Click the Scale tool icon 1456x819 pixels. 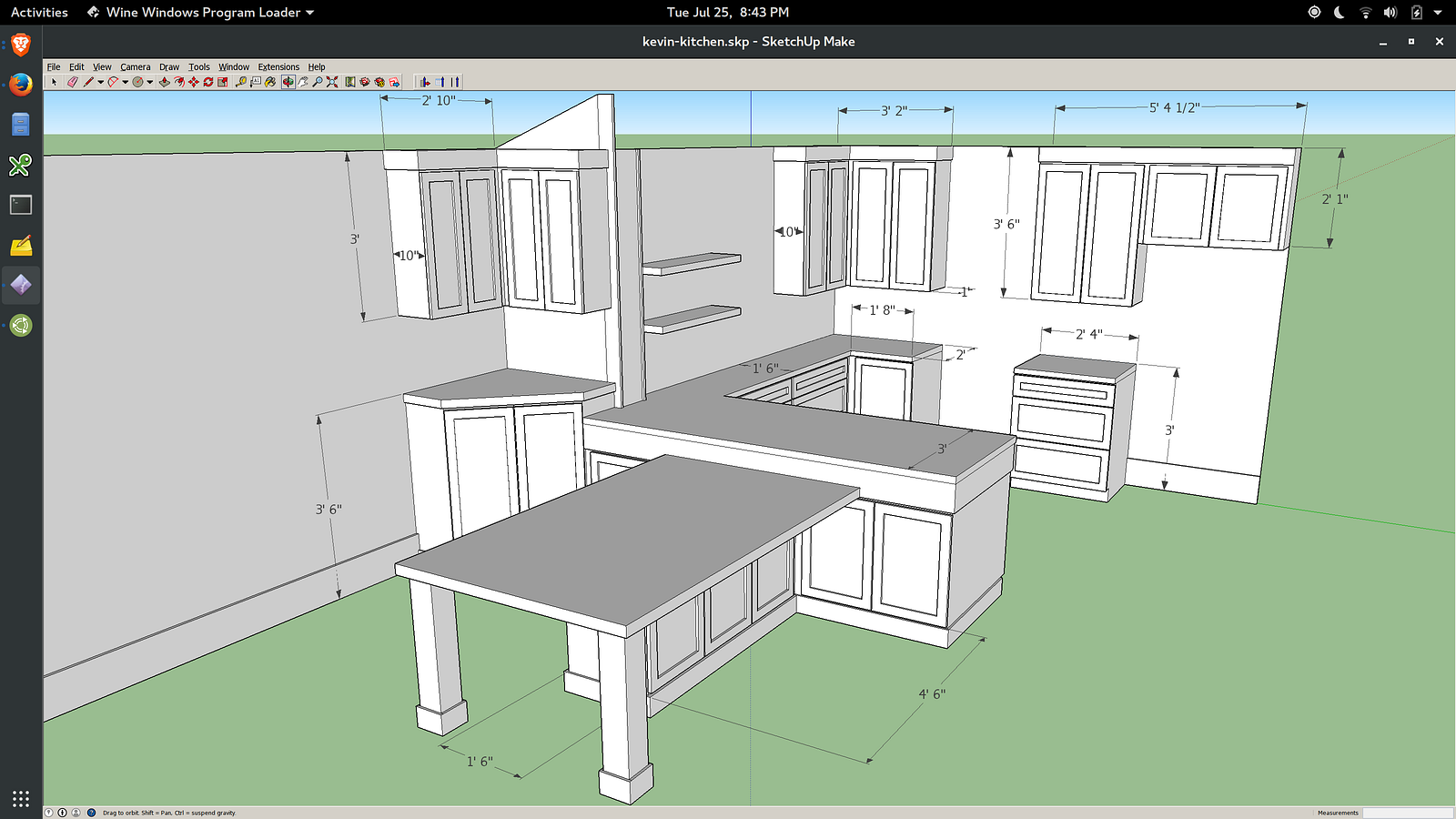coord(222,82)
